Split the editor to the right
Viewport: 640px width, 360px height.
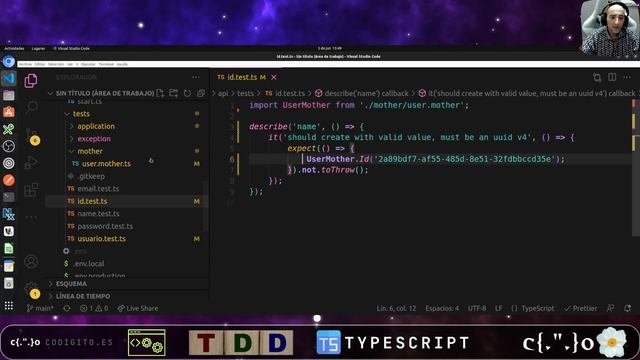coord(612,77)
